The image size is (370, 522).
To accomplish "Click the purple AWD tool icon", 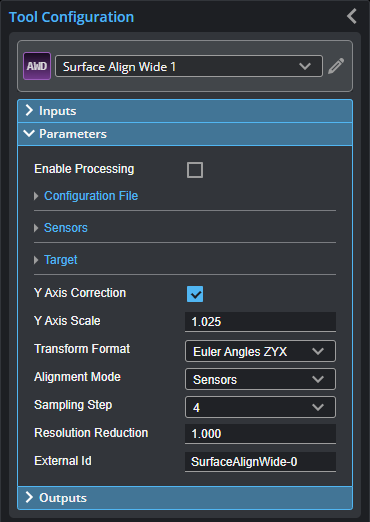I will click(x=37, y=66).
